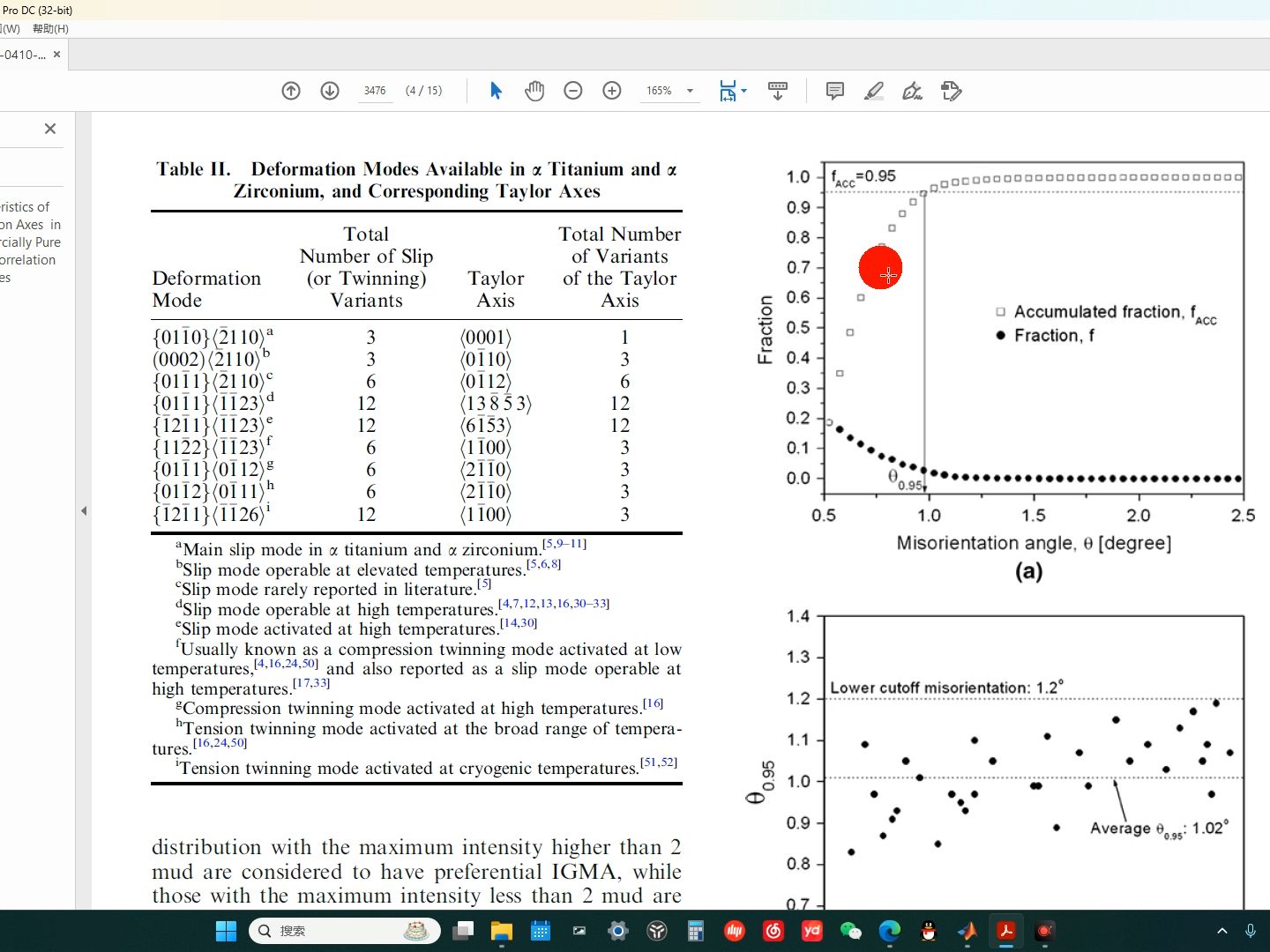This screenshot has width=1270, height=952.
Task: Open the screen recorder app on the taskbar
Action: pos(1045,931)
